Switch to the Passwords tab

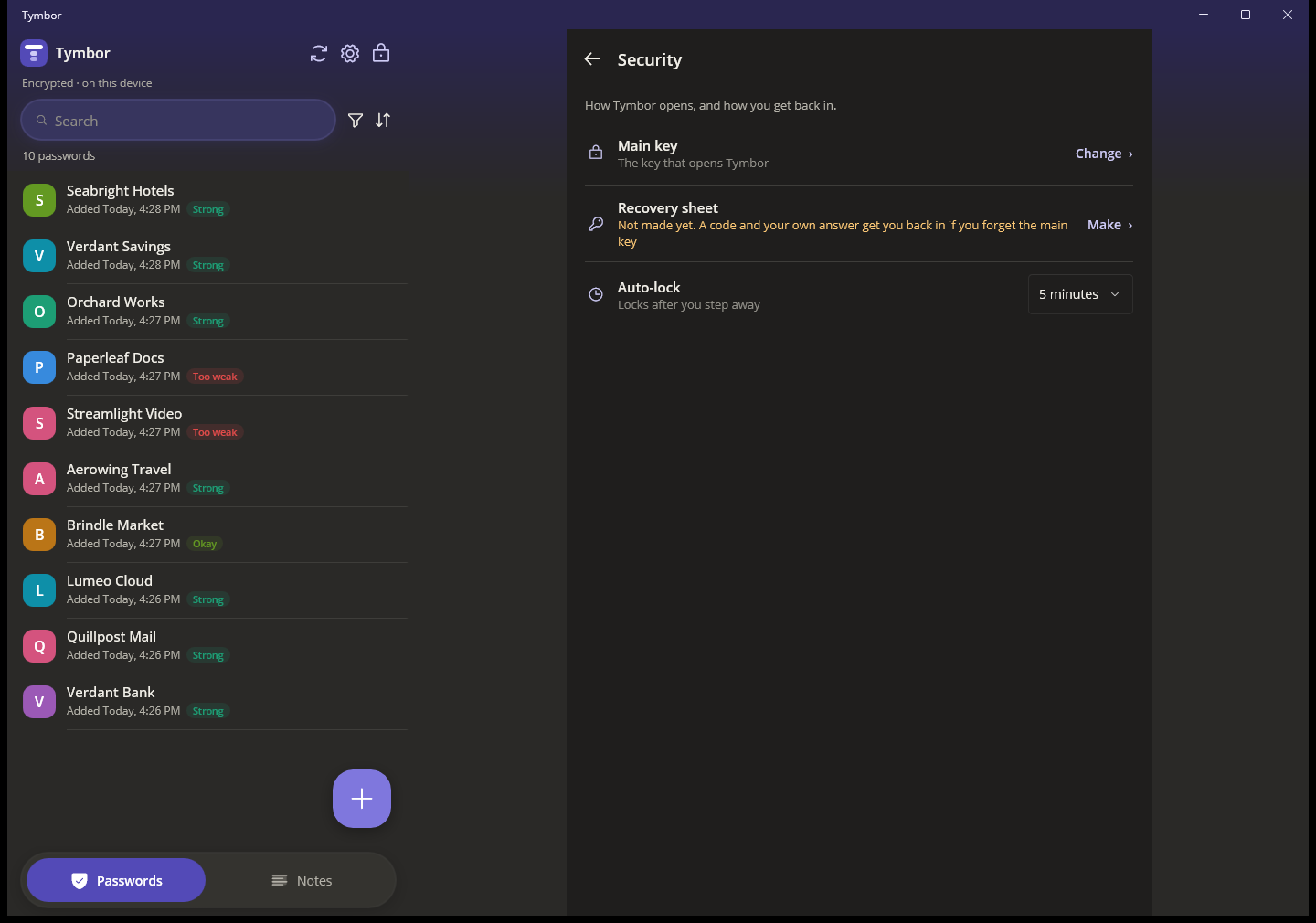tap(116, 880)
